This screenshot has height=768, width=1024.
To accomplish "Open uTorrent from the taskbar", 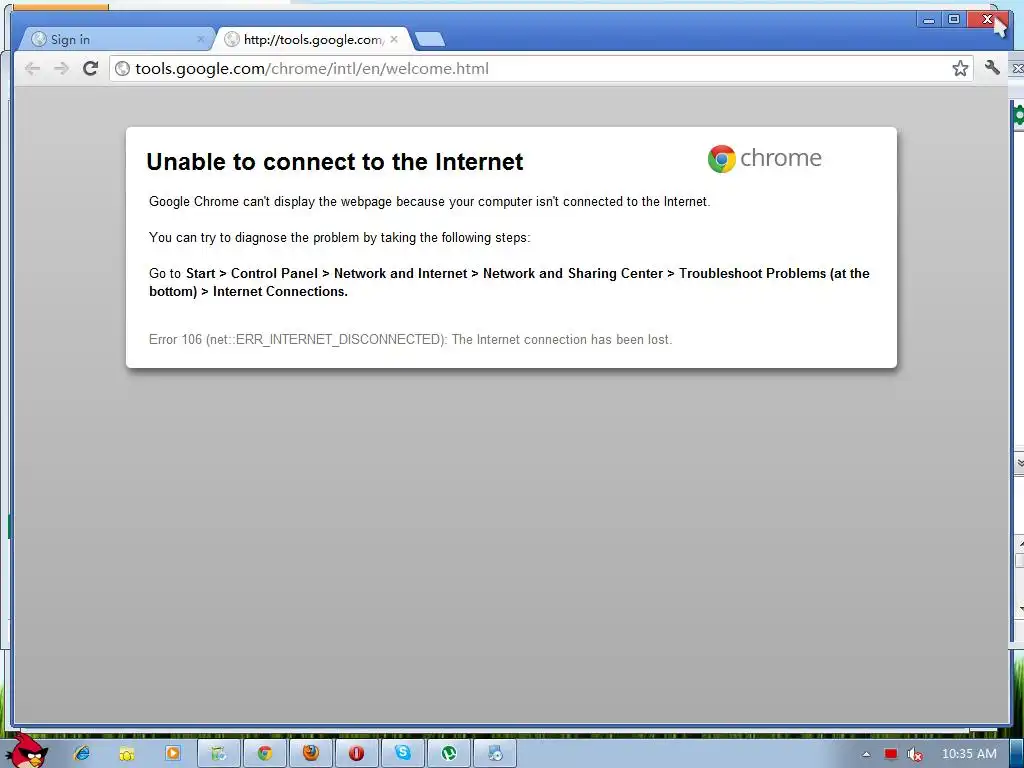I will click(x=449, y=754).
